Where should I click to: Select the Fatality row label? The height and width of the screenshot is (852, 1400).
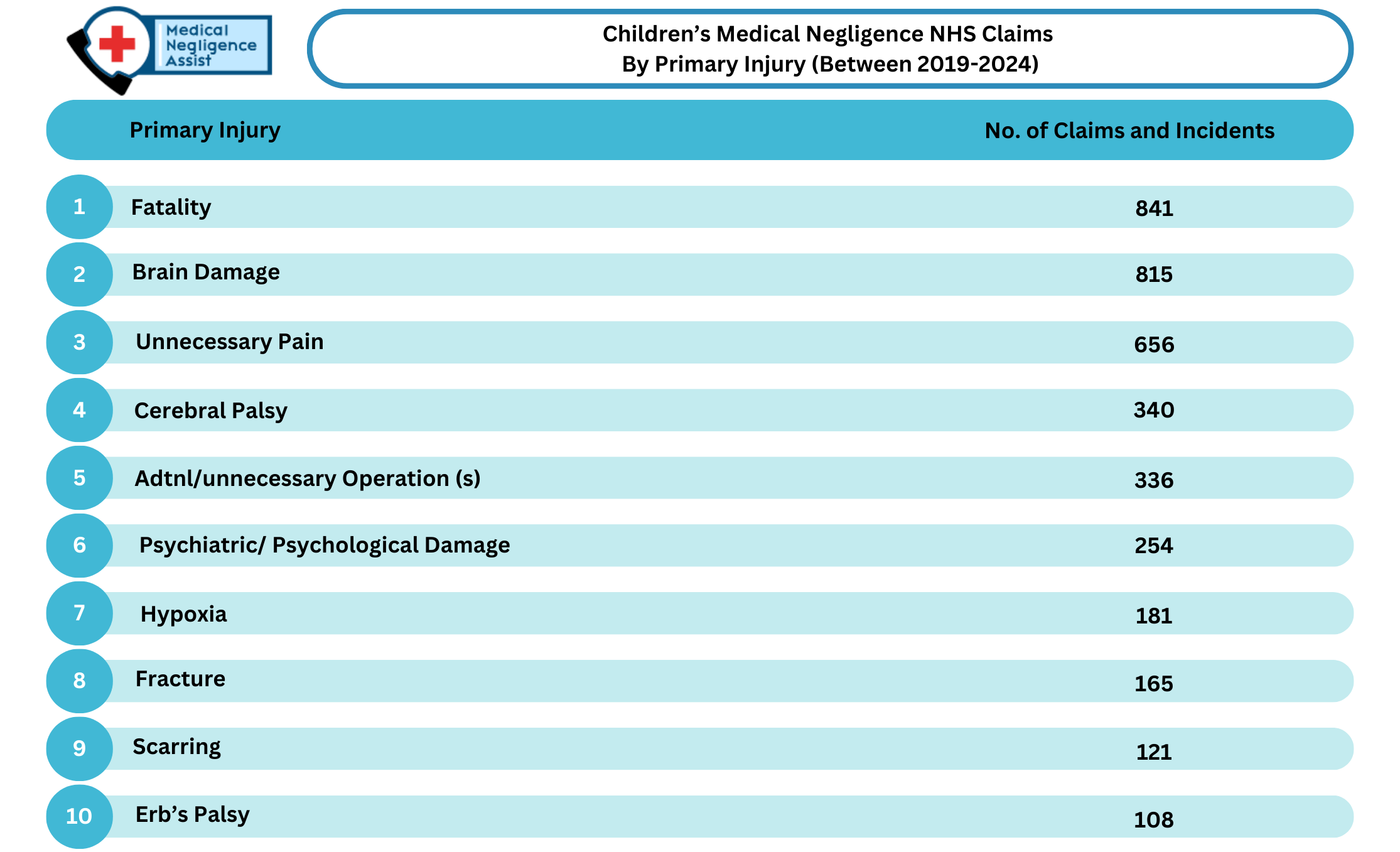coord(171,207)
